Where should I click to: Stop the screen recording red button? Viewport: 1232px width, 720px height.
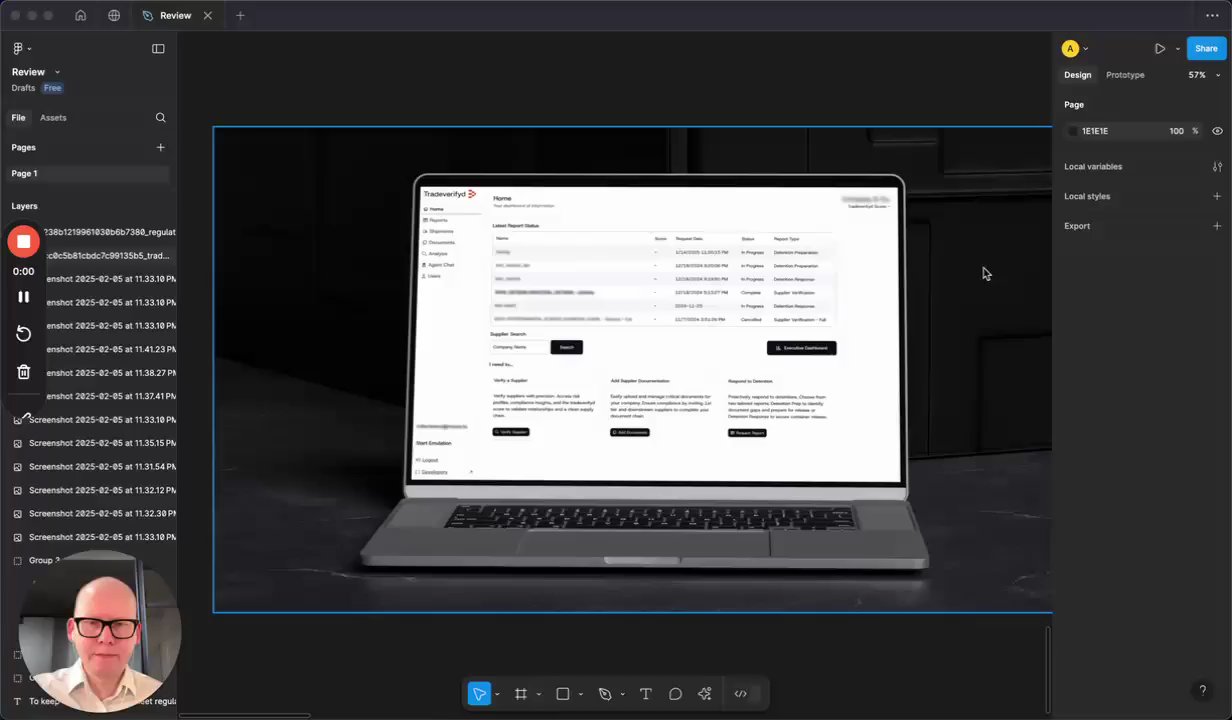(24, 241)
